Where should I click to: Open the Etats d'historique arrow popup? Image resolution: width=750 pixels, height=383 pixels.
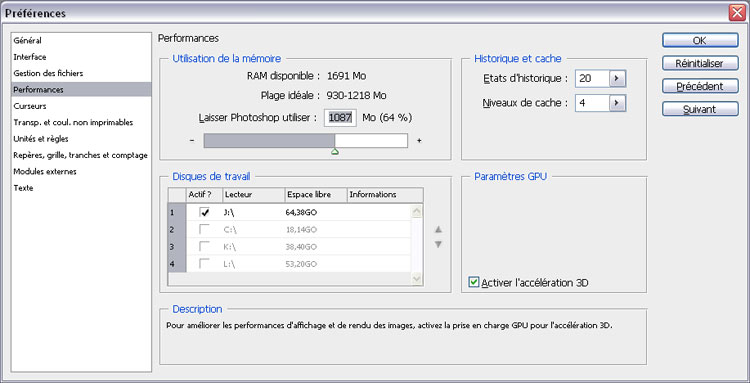618,78
